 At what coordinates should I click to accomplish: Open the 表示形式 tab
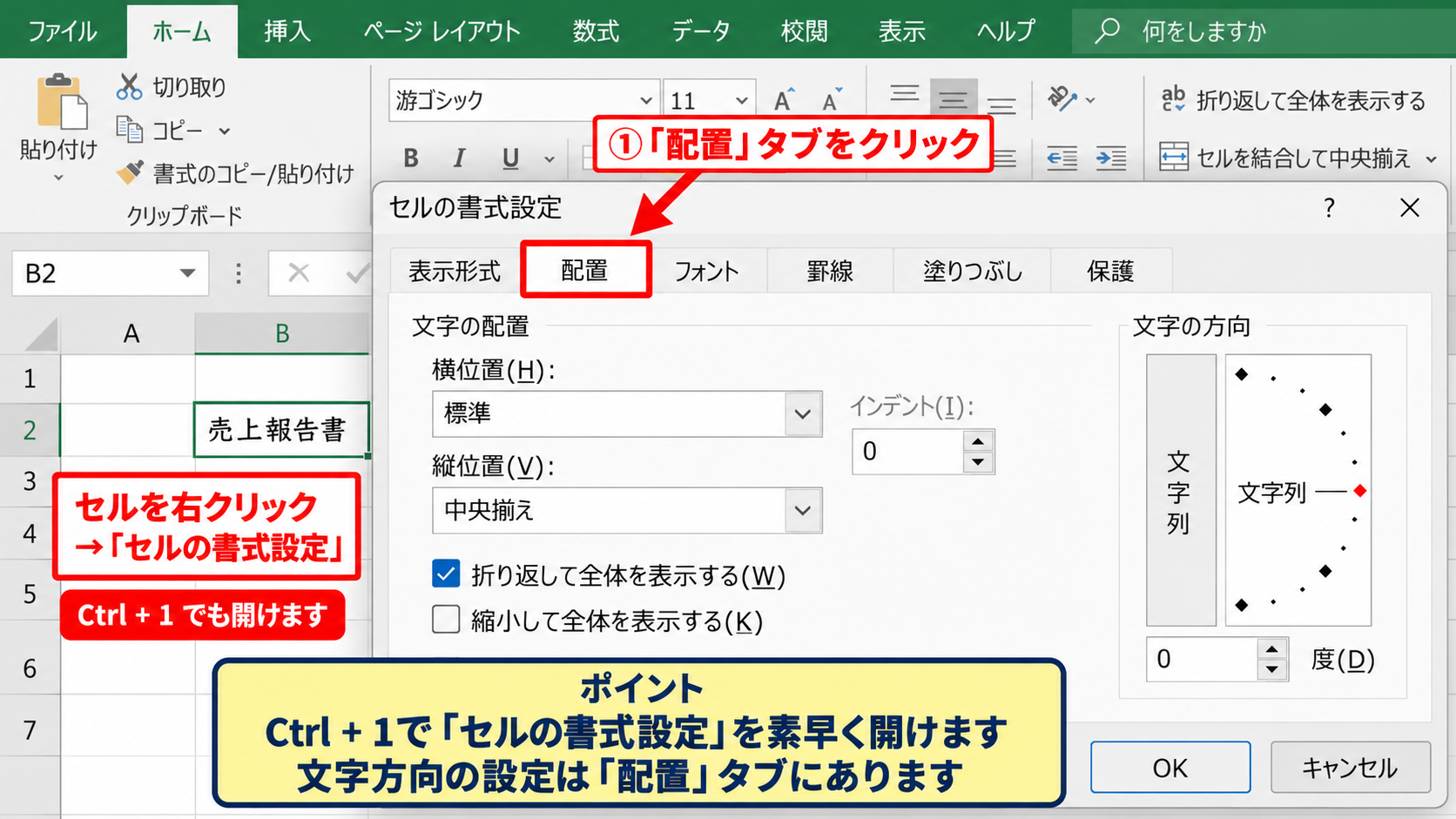pos(455,272)
